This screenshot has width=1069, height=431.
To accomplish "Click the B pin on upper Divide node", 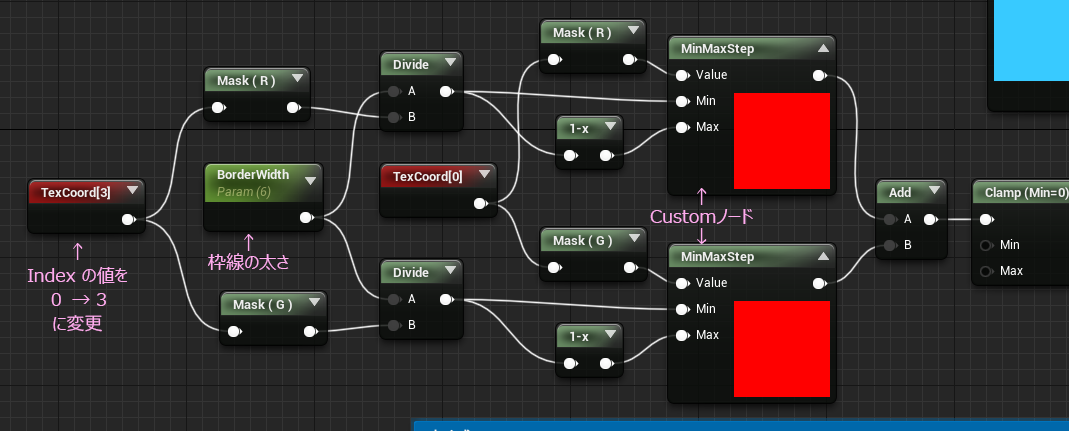I will pos(394,117).
